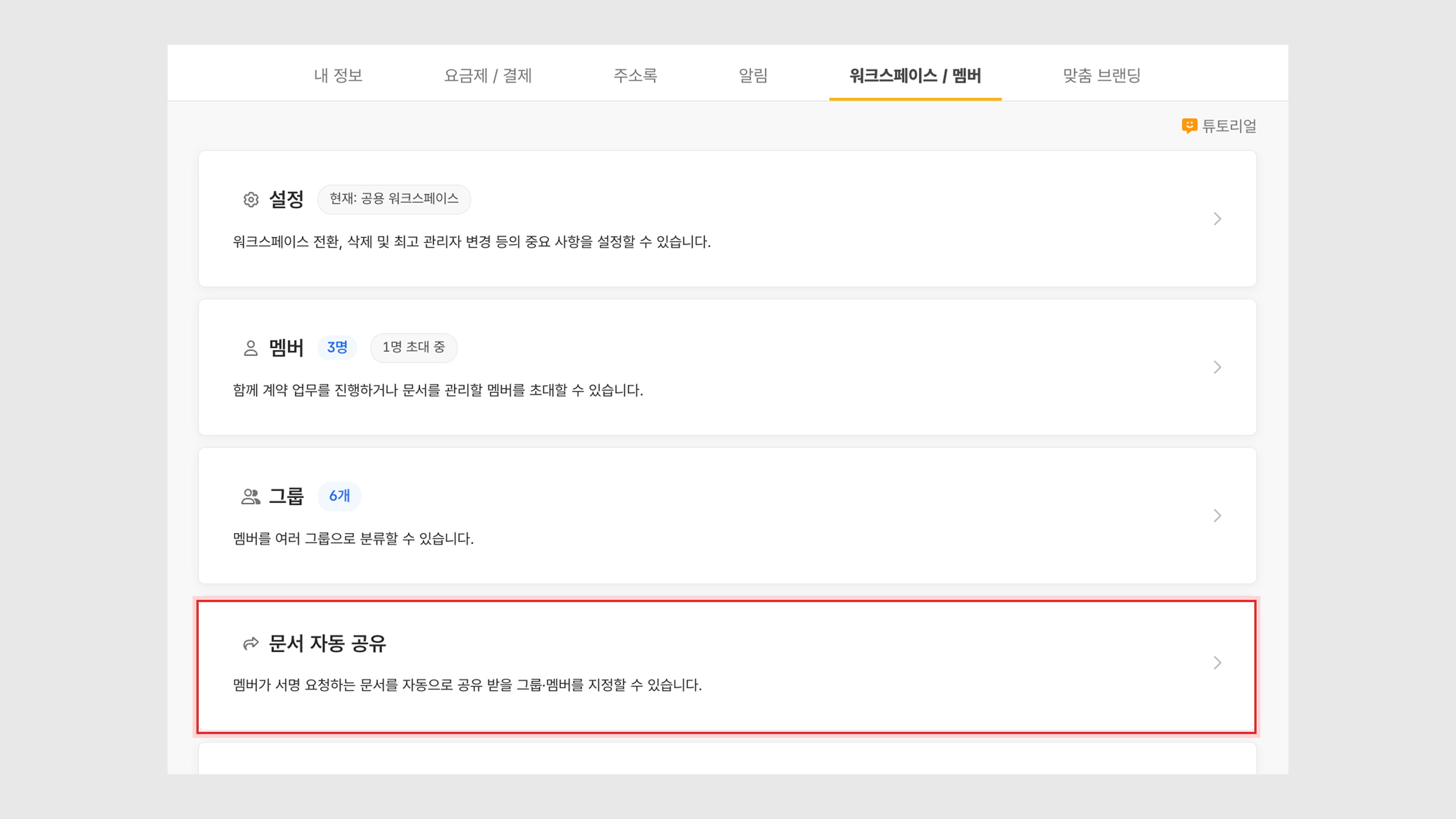Expand the 설정 card chevron
Viewport: 1456px width, 819px height.
[x=1217, y=219]
